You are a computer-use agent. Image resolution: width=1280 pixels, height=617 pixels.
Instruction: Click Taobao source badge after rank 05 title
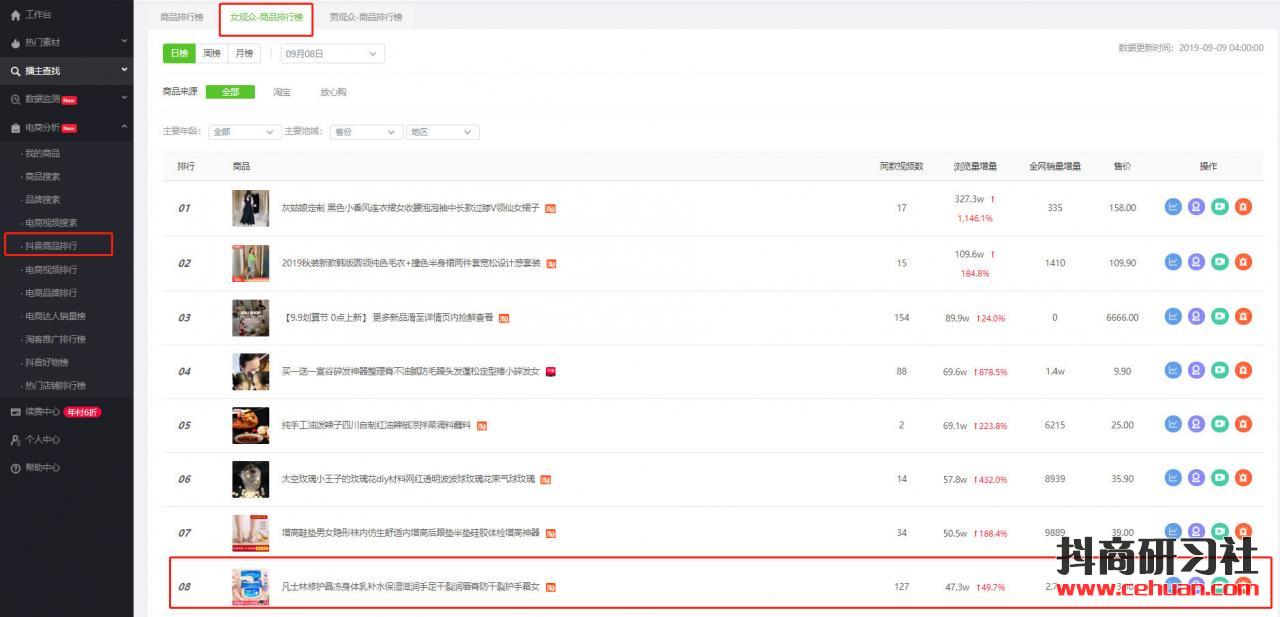(482, 426)
